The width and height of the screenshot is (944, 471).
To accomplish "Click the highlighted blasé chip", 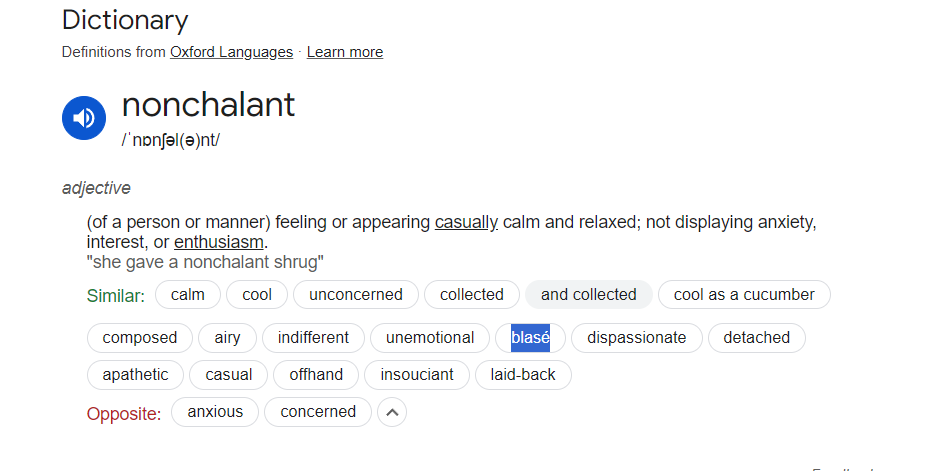I will [x=530, y=338].
